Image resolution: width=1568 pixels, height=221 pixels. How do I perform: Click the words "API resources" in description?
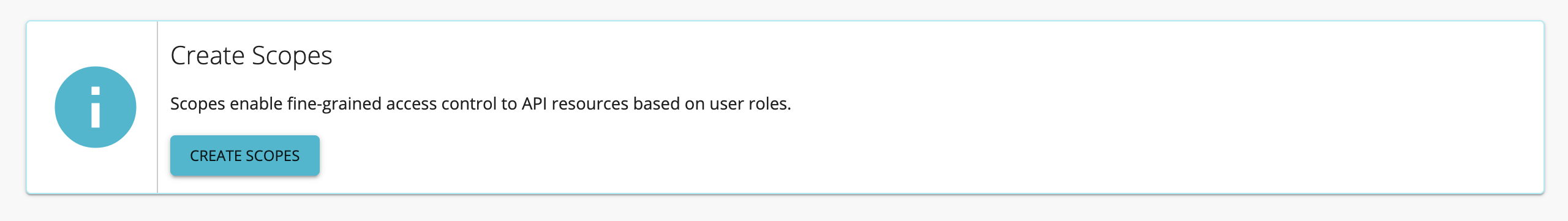(x=575, y=104)
